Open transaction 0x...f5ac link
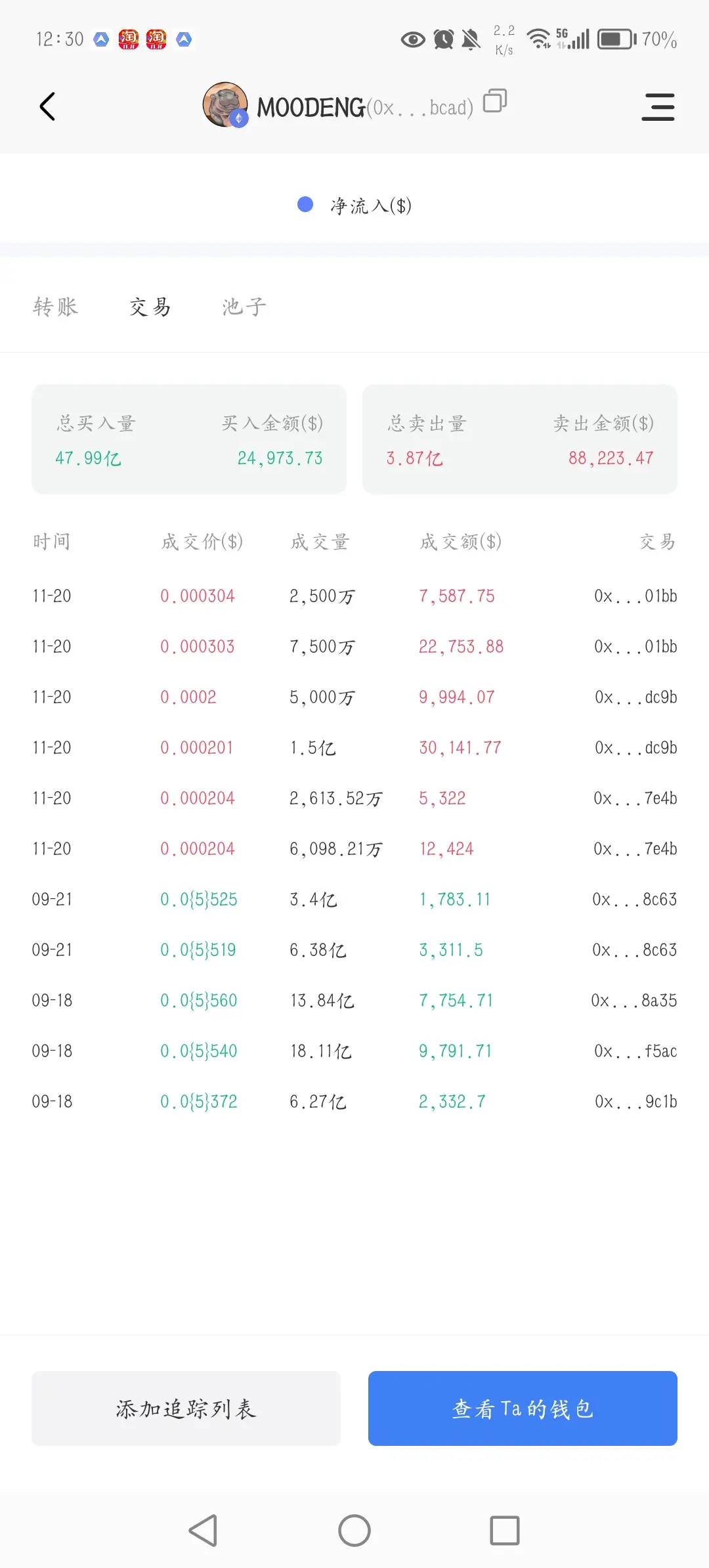The height and width of the screenshot is (1568, 709). click(x=635, y=1051)
